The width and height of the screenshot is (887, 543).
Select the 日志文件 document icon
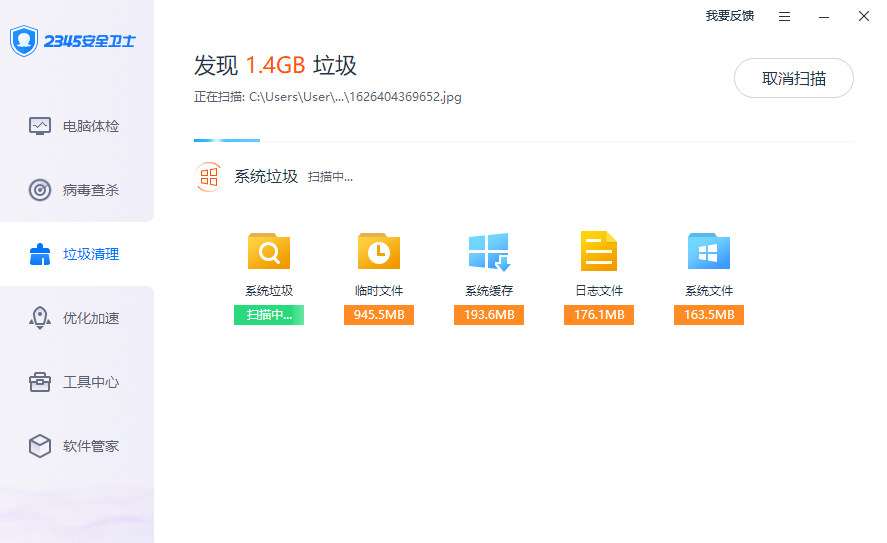[x=599, y=252]
